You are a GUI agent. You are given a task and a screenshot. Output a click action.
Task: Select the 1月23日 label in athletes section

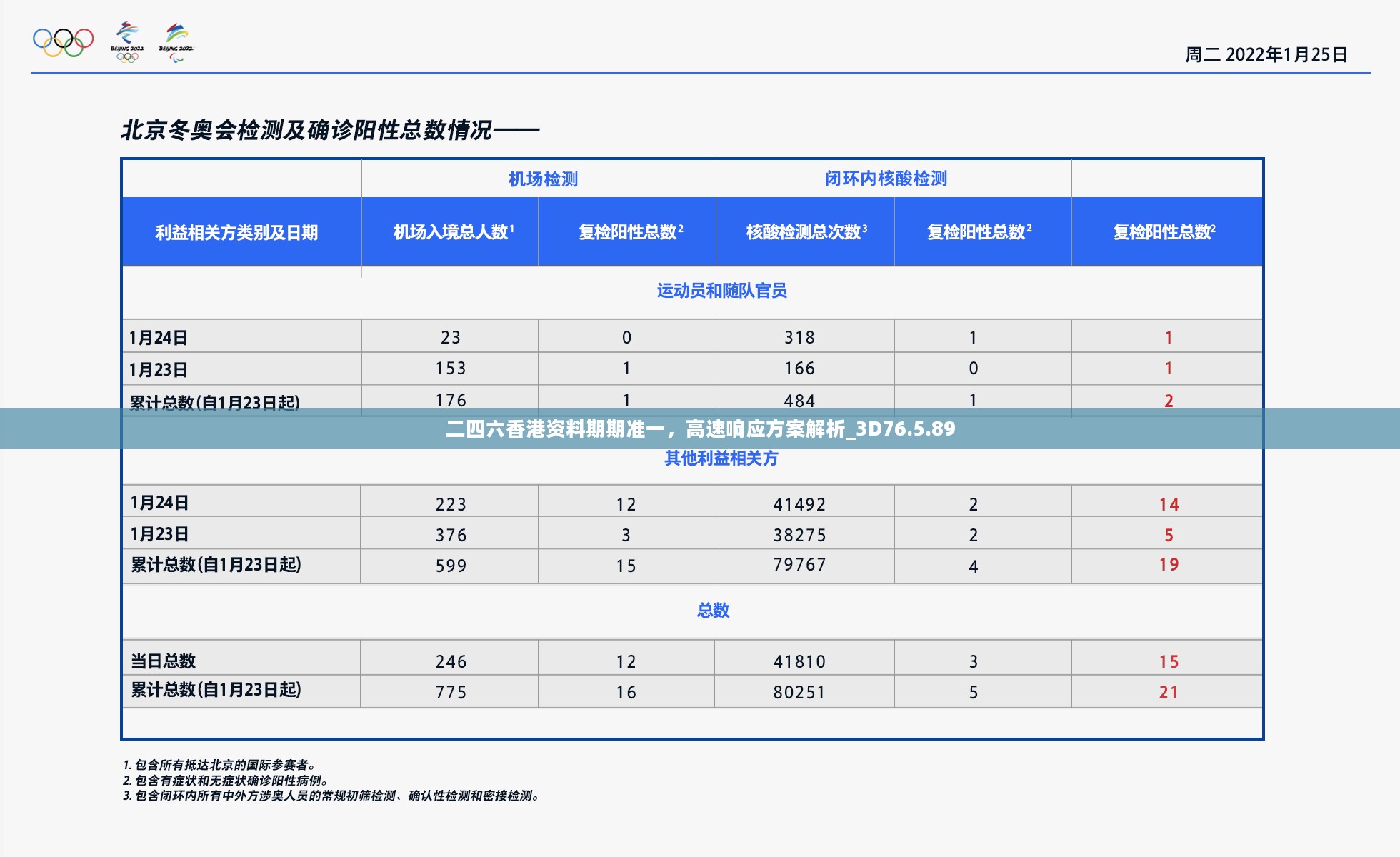point(159,370)
